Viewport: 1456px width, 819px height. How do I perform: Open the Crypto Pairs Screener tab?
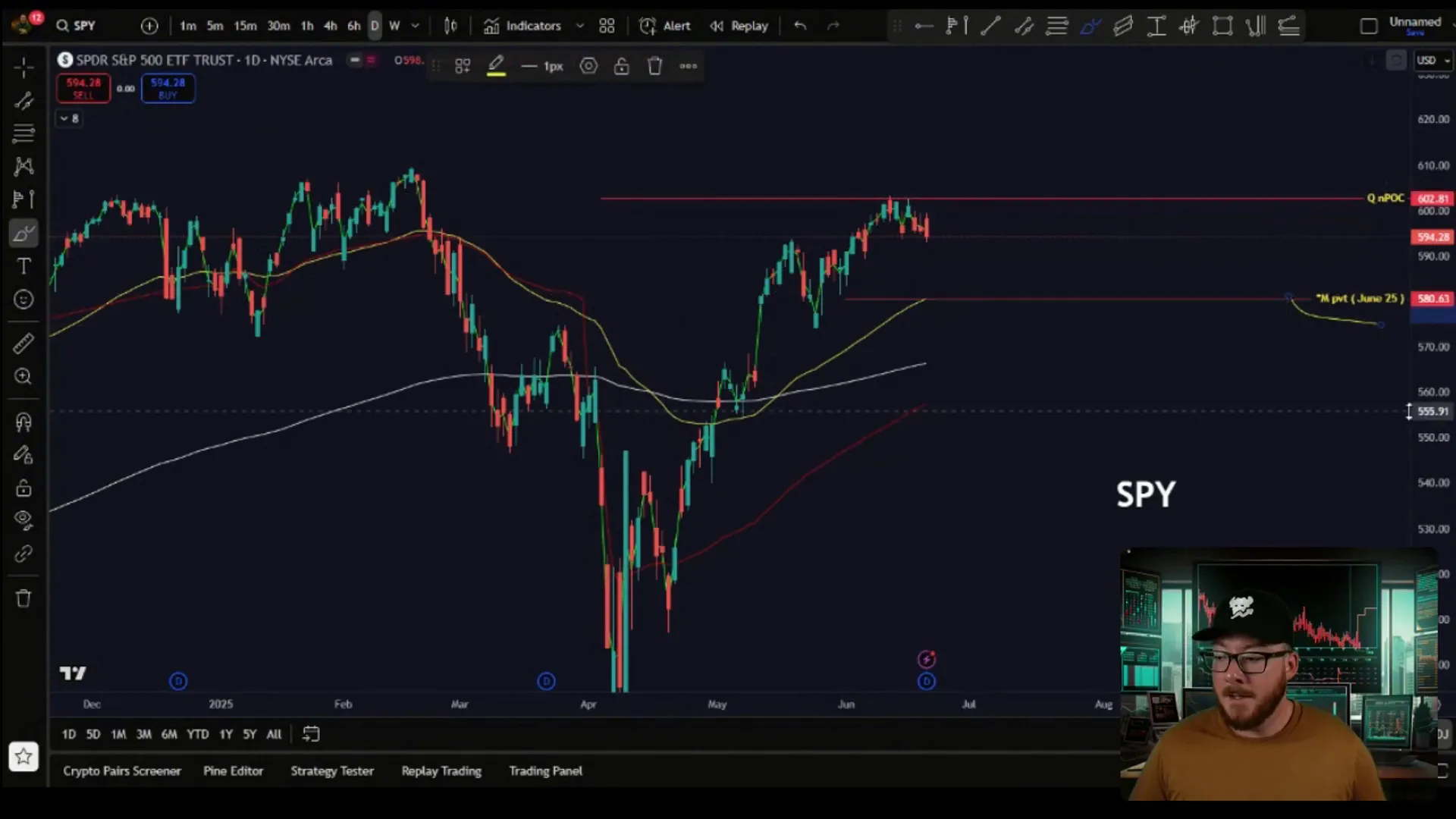click(122, 770)
